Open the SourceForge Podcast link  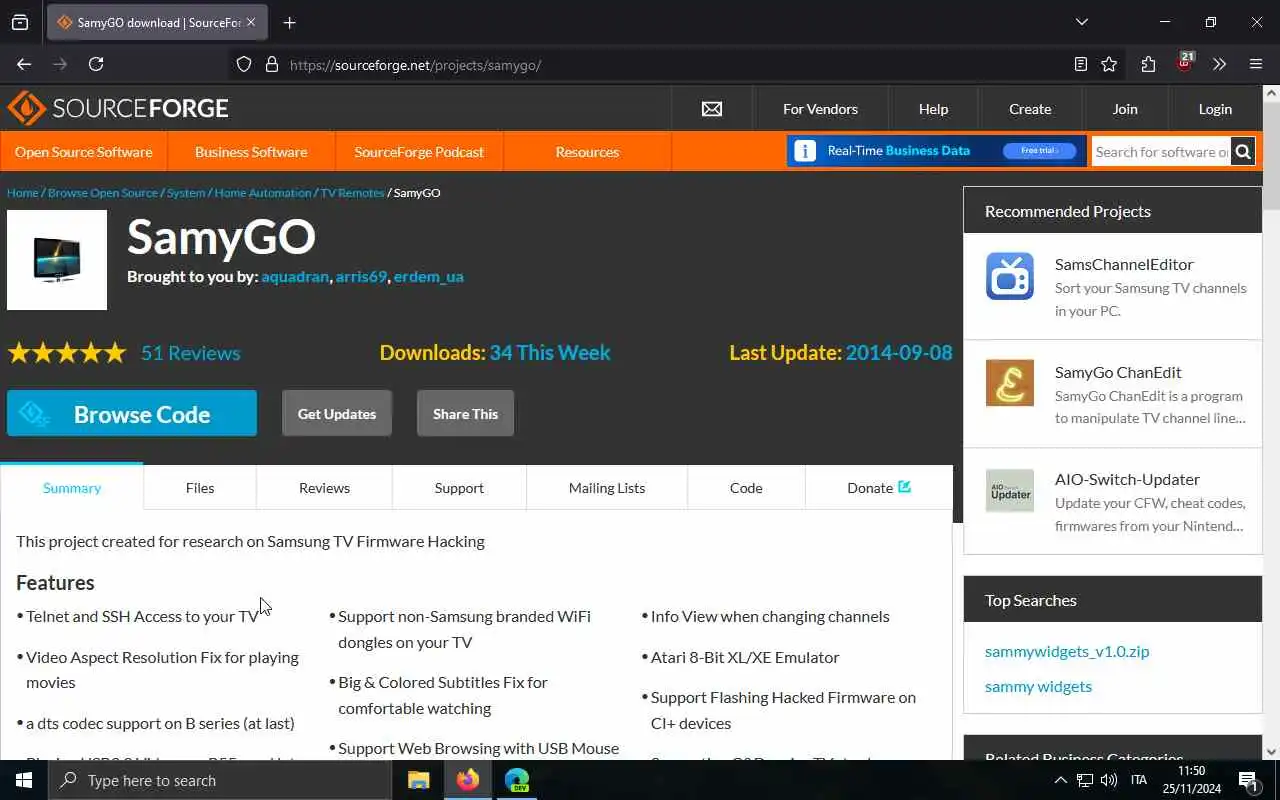pyautogui.click(x=419, y=152)
